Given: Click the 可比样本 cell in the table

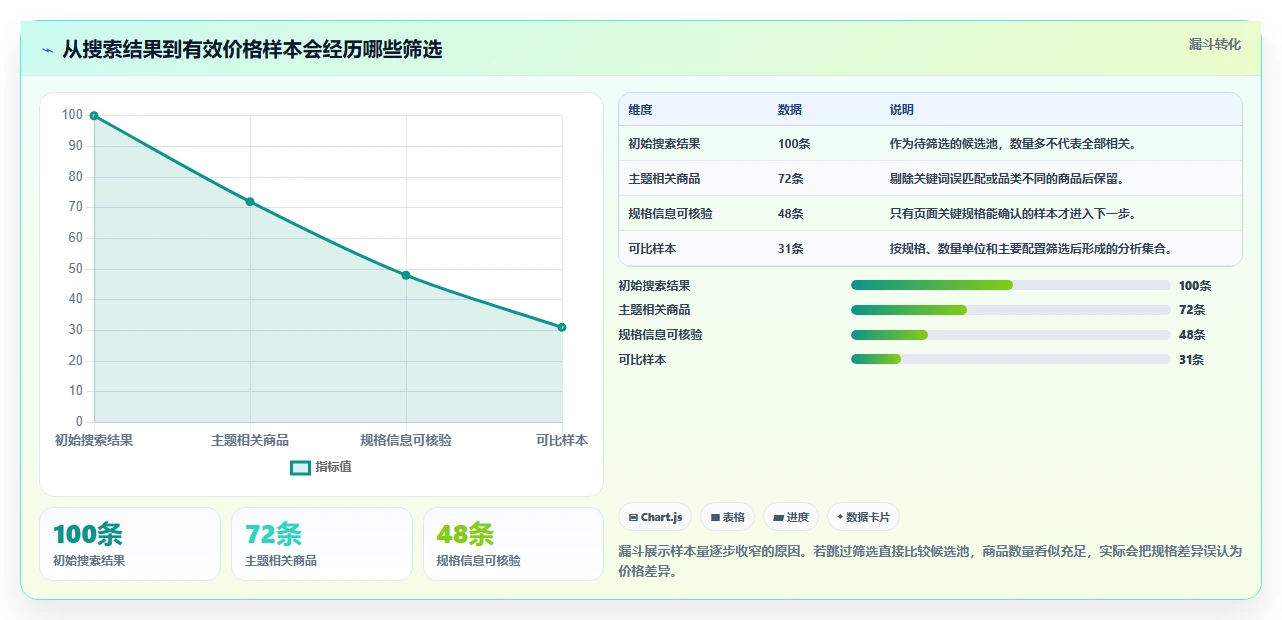Looking at the screenshot, I should pyautogui.click(x=652, y=249).
